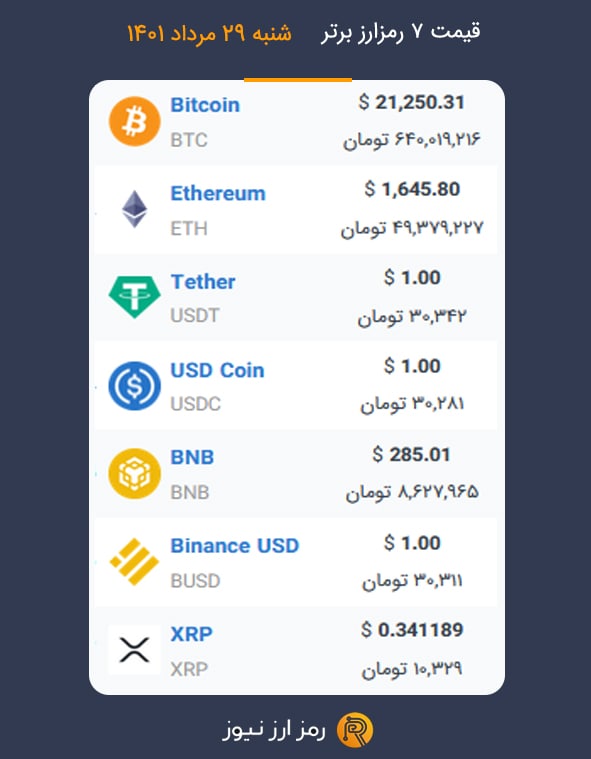
Task: Select the Bitcoin dollar price $21,250.31
Action: coord(411,103)
